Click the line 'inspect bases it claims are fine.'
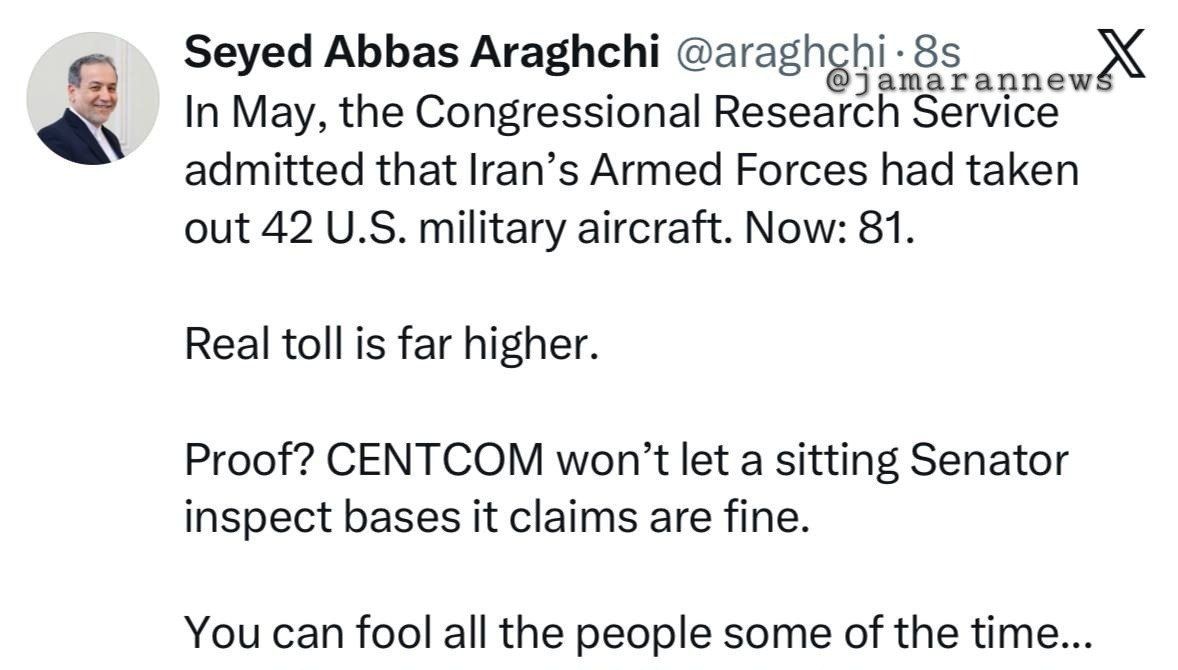Screen dimensions: 1178x670 pyautogui.click(x=497, y=518)
